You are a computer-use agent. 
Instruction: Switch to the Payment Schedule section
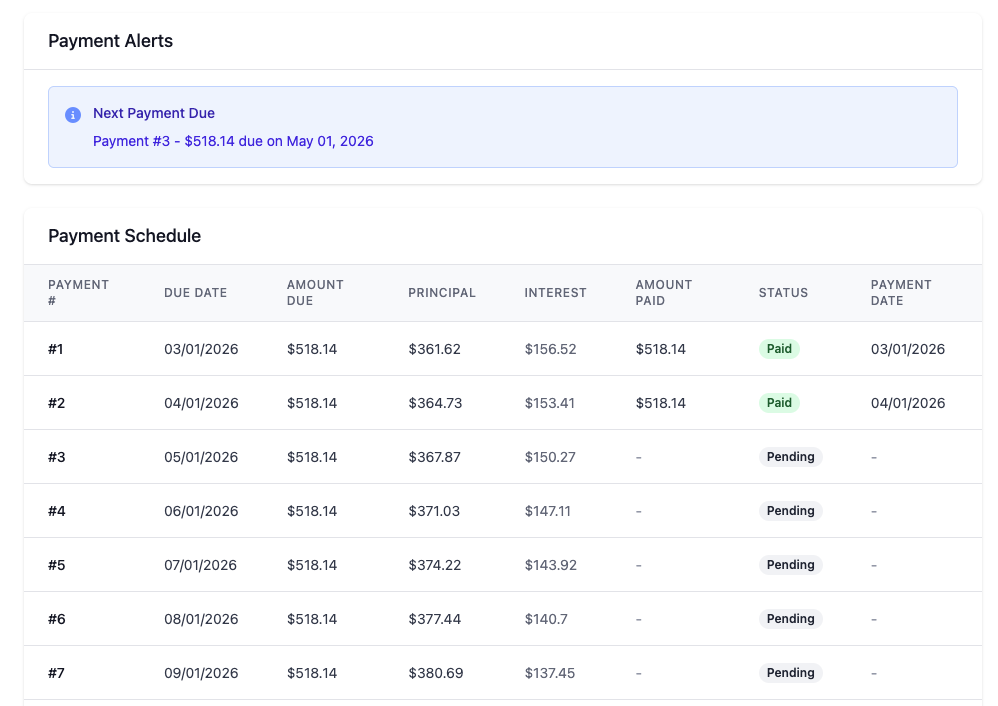tap(124, 236)
